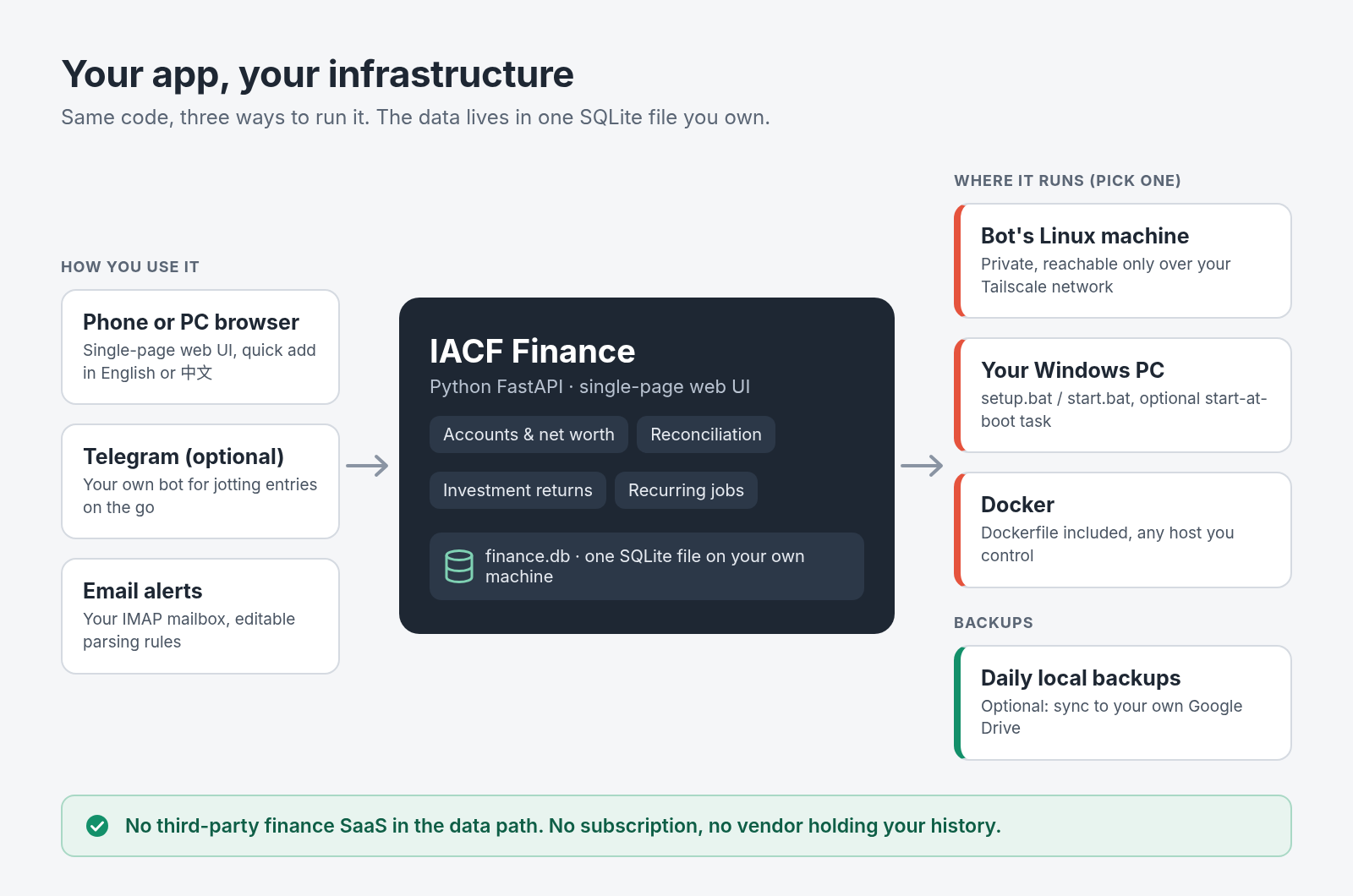Click the HOW YOU USE IT label

[130, 267]
